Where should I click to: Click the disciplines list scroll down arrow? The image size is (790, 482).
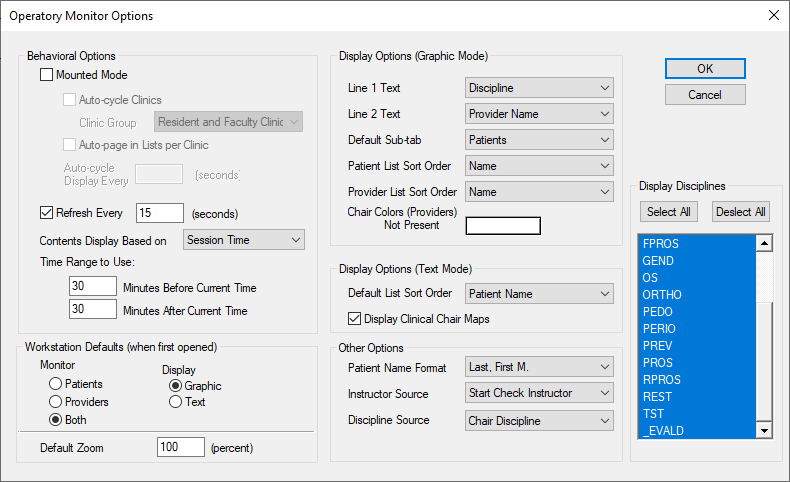(x=764, y=430)
